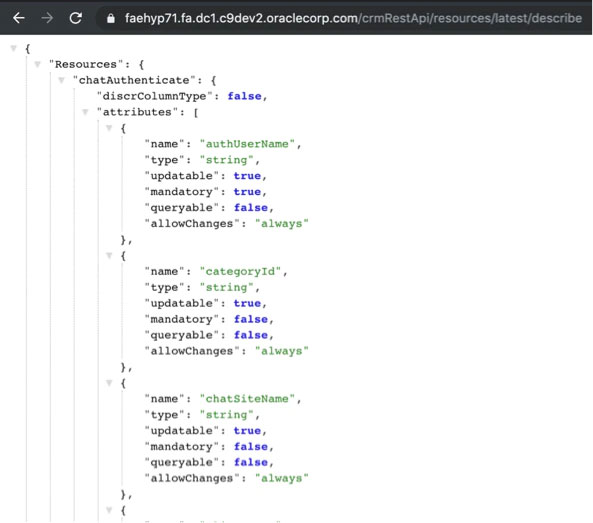Click the "queryable" key under categoryId
This screenshot has height=523, width=593.
182,335
